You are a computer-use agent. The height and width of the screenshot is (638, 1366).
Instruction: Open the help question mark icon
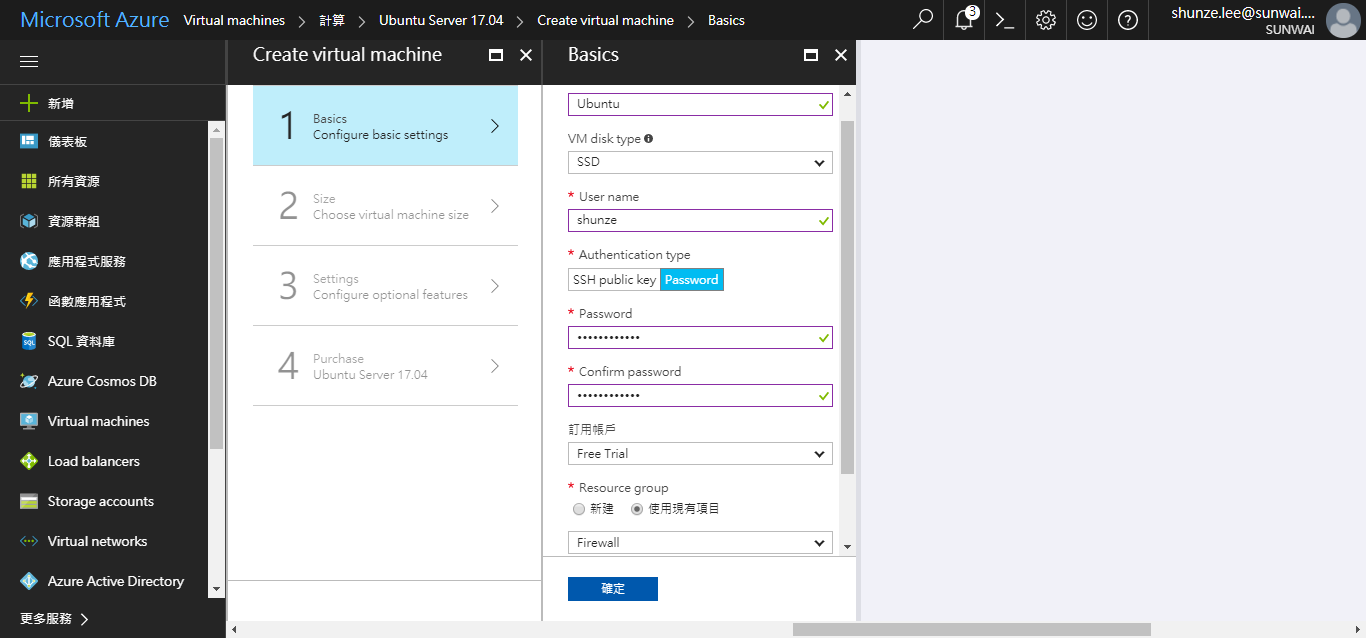click(1128, 20)
